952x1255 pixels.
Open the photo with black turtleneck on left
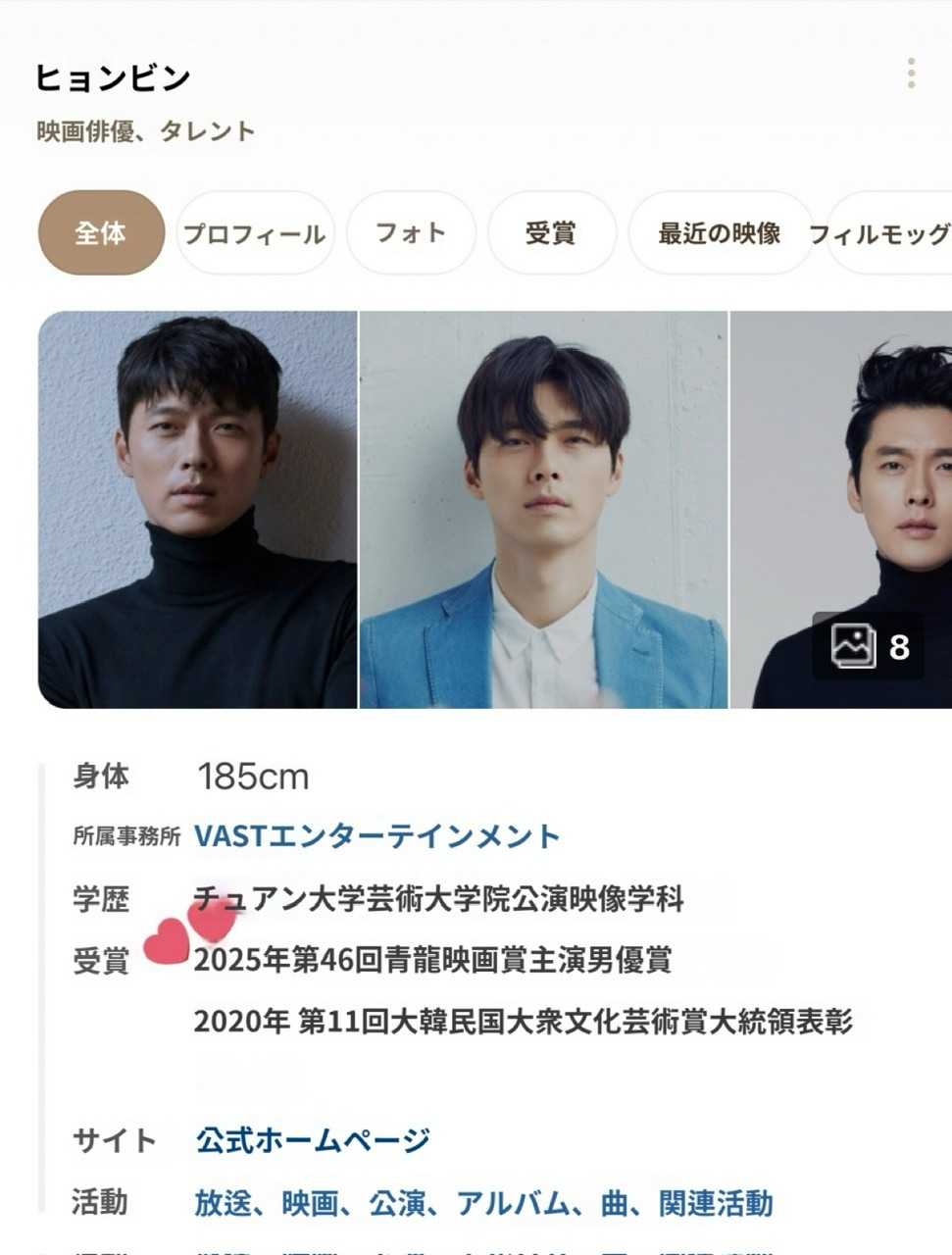click(197, 509)
